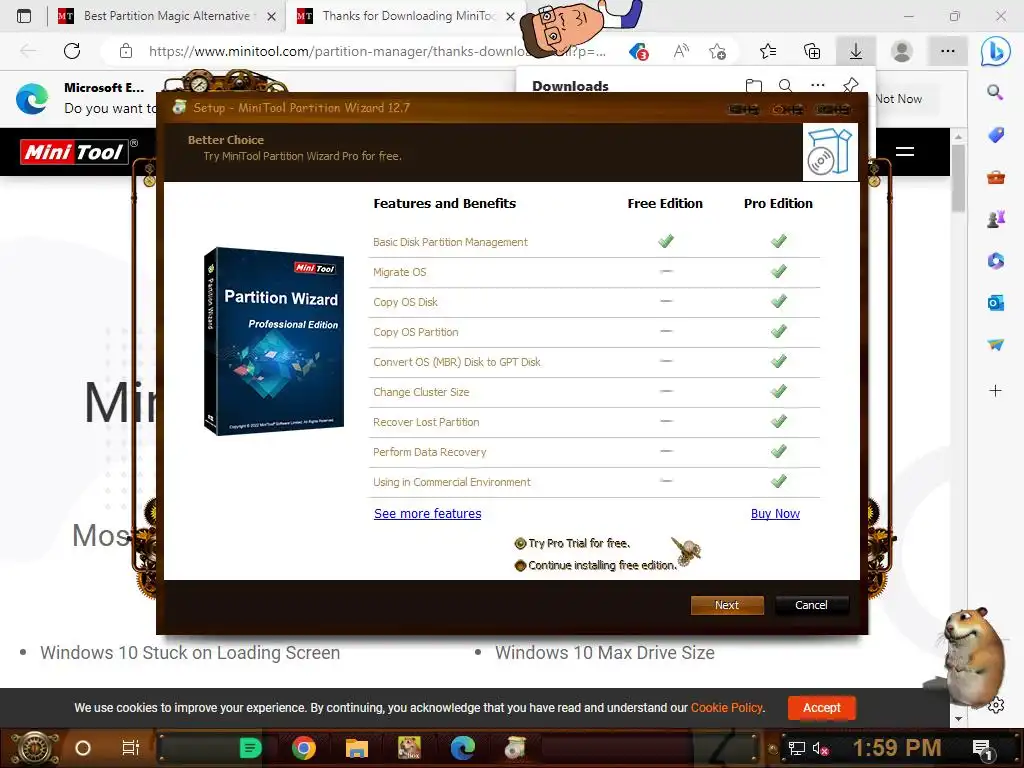Close the Thanks for Downloading tab

[511, 16]
